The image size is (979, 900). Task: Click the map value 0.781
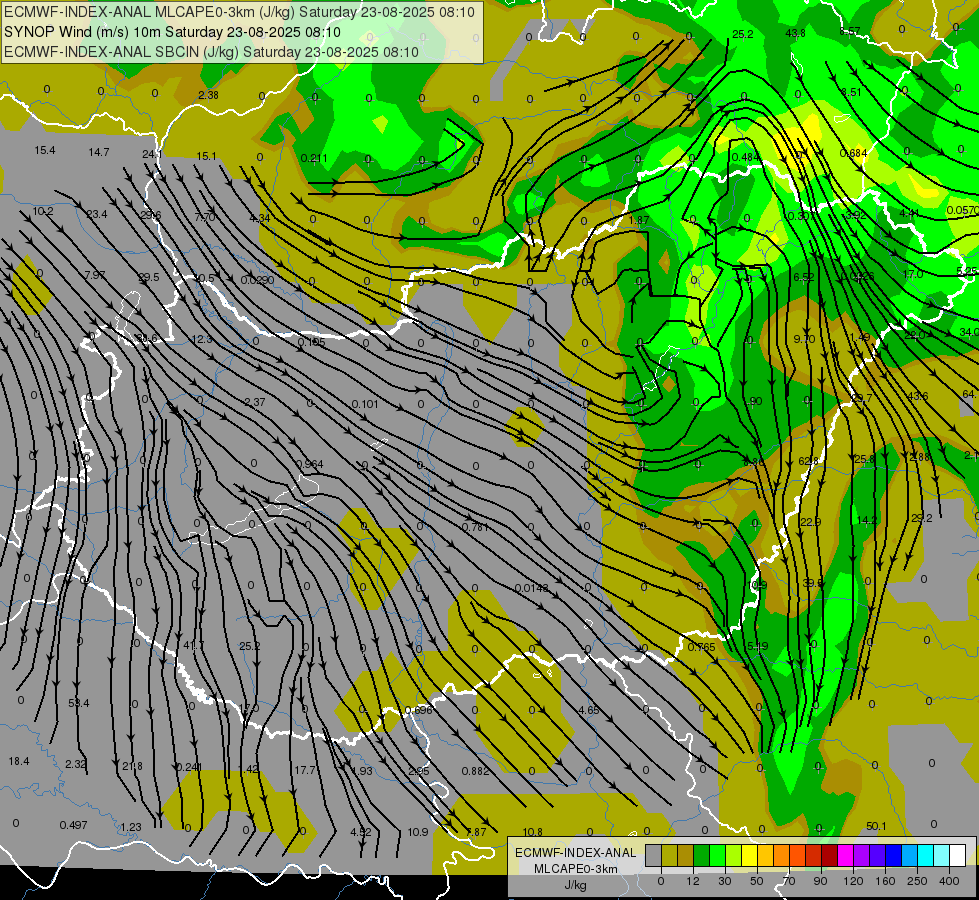click(475, 527)
